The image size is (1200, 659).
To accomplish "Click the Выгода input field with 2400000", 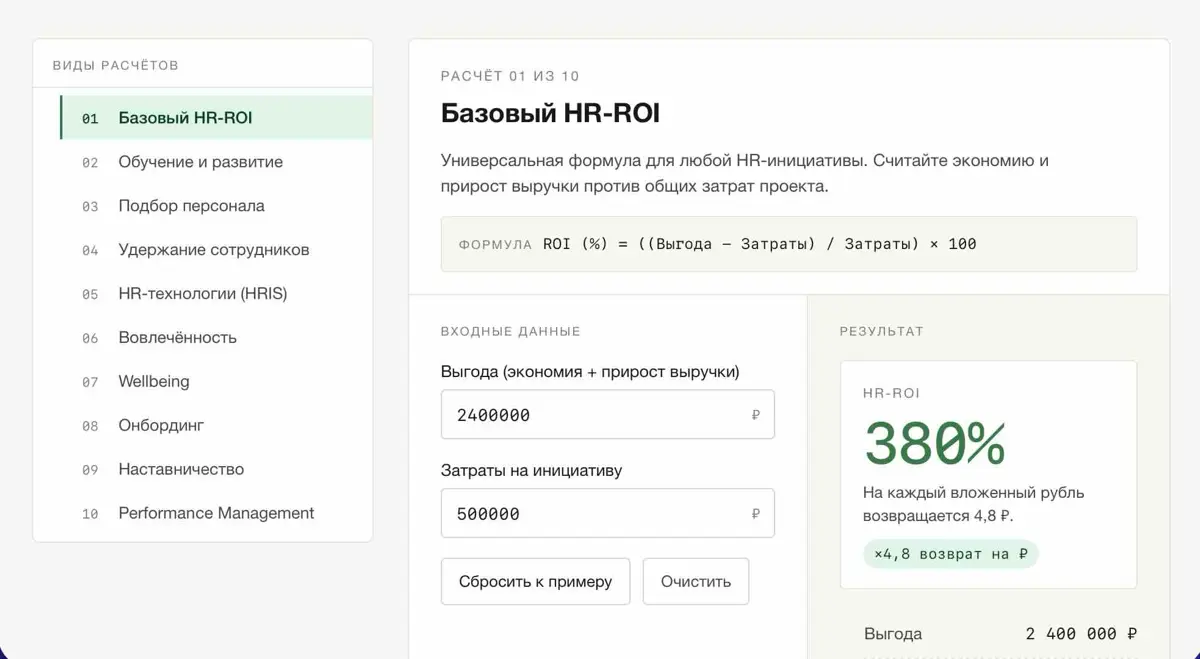I will (x=607, y=414).
